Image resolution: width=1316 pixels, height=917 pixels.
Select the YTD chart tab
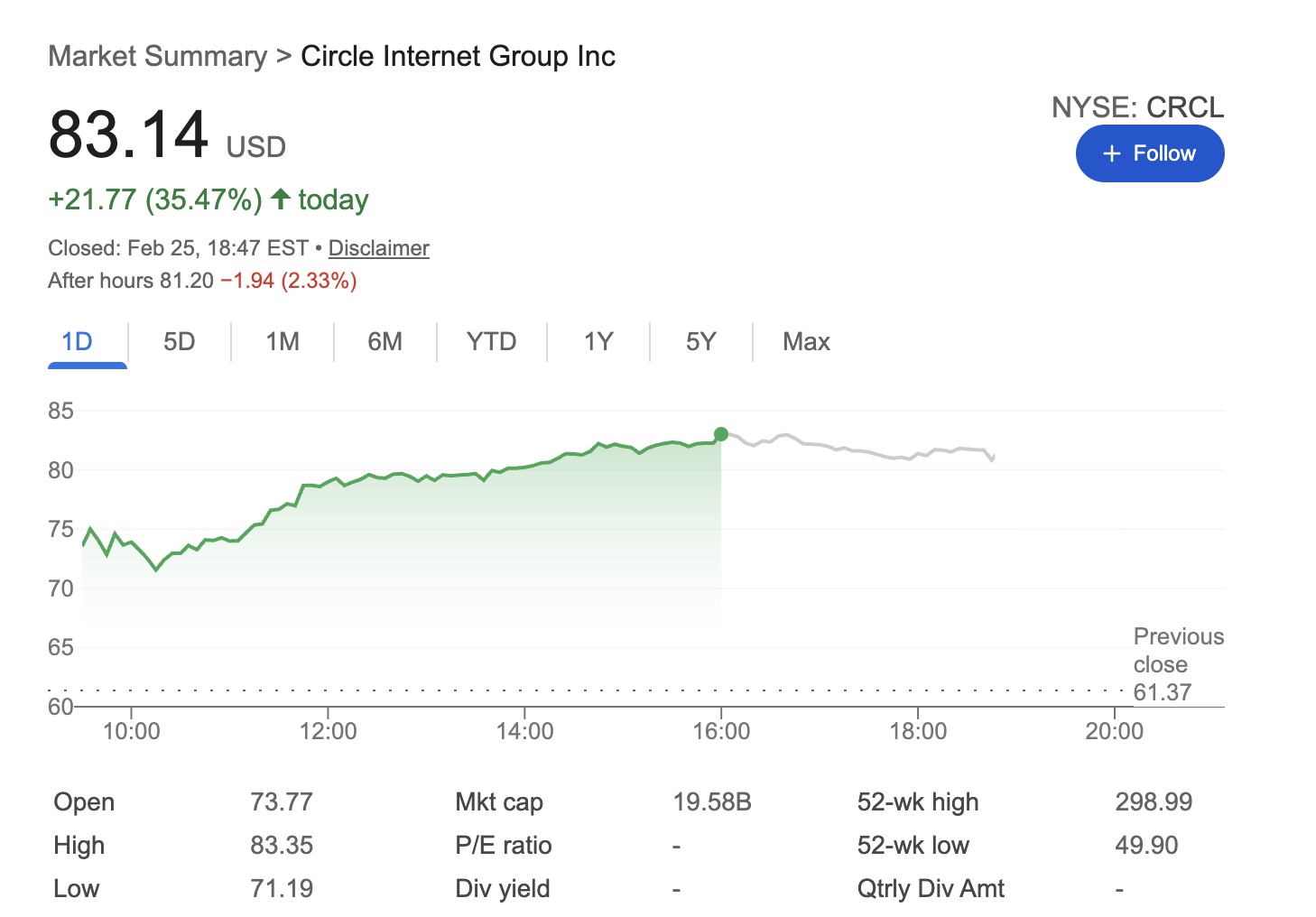point(491,342)
